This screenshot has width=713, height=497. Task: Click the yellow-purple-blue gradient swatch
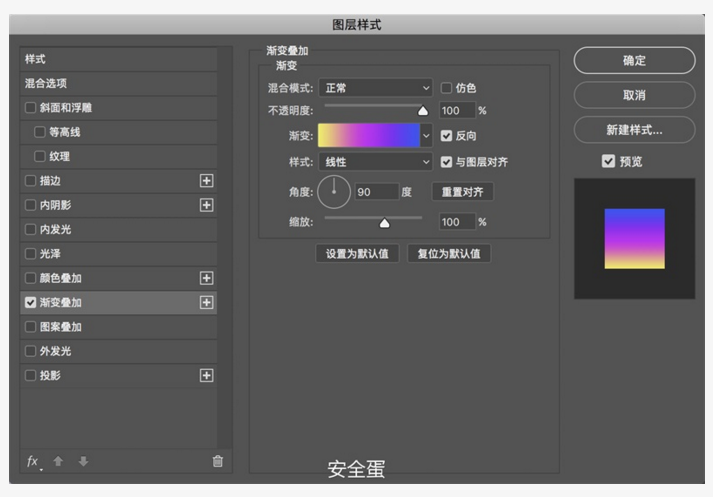(x=369, y=136)
